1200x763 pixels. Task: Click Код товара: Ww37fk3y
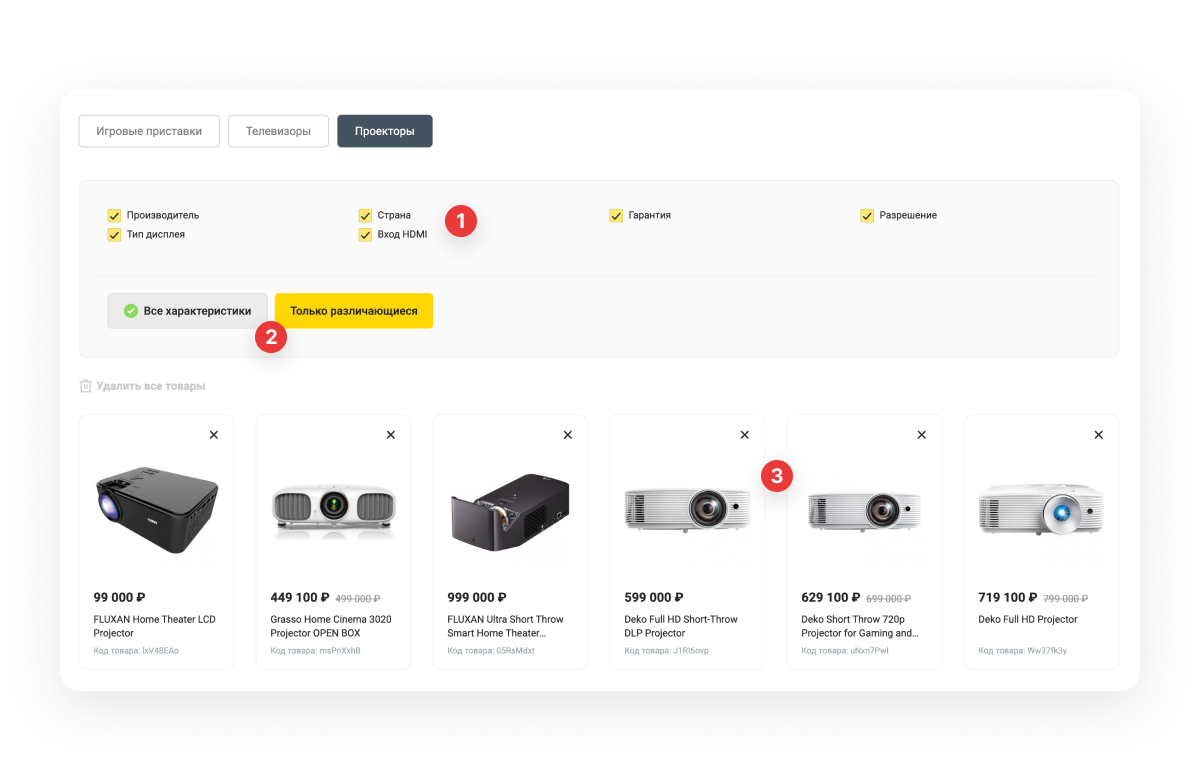coord(1022,651)
